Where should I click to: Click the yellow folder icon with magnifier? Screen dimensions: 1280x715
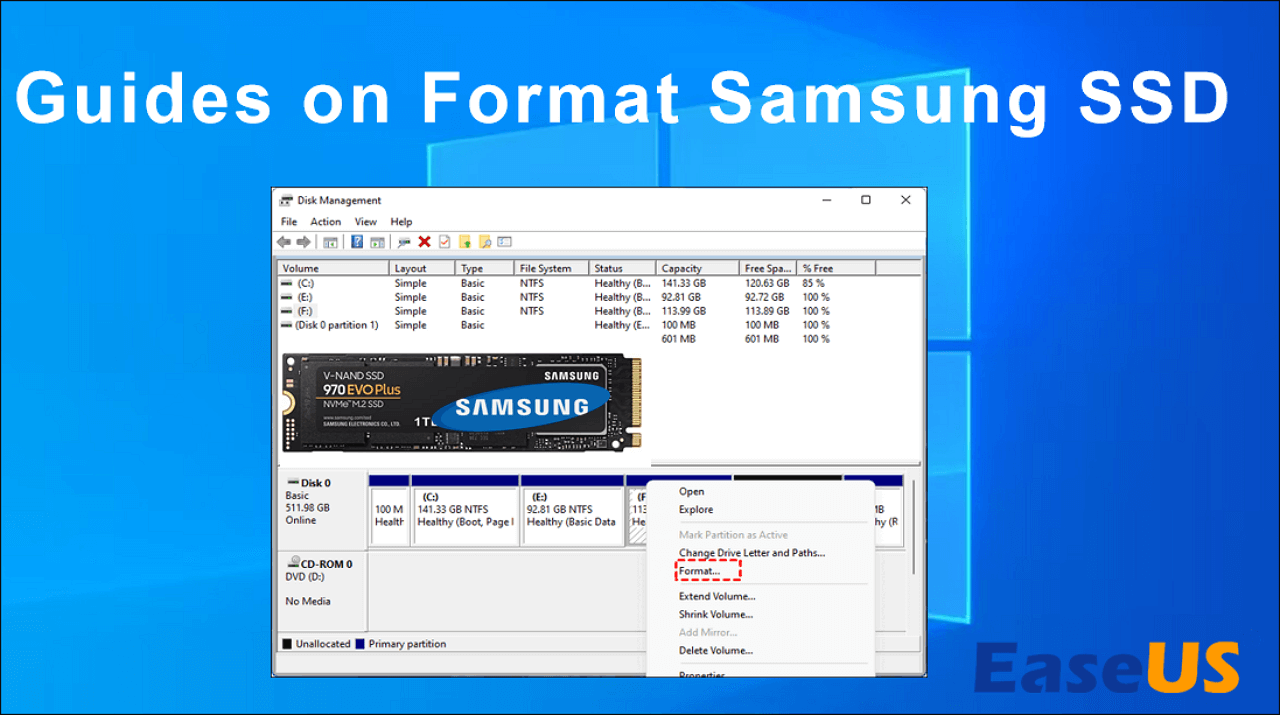click(x=485, y=242)
